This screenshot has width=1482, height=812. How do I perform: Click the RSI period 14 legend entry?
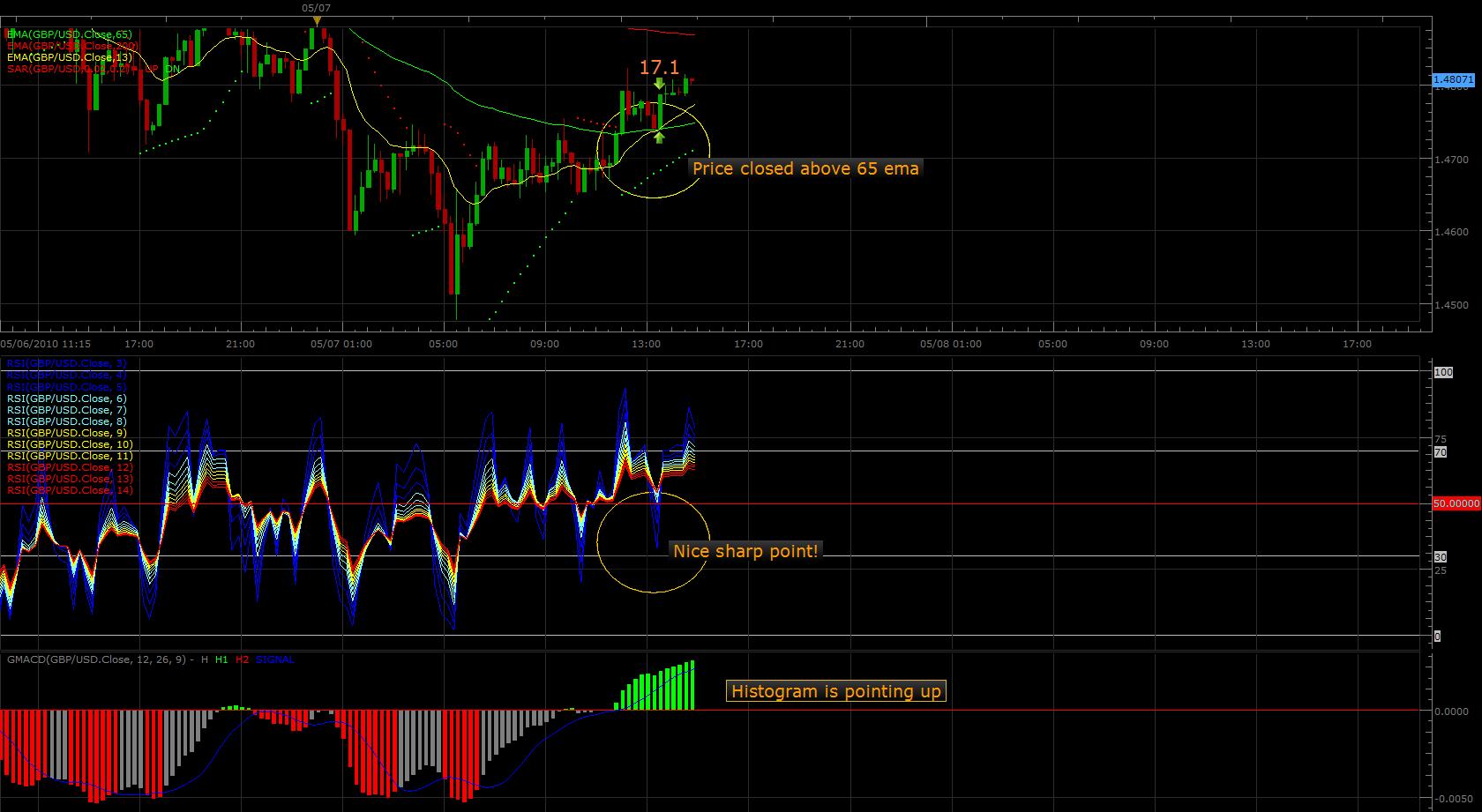(69, 490)
